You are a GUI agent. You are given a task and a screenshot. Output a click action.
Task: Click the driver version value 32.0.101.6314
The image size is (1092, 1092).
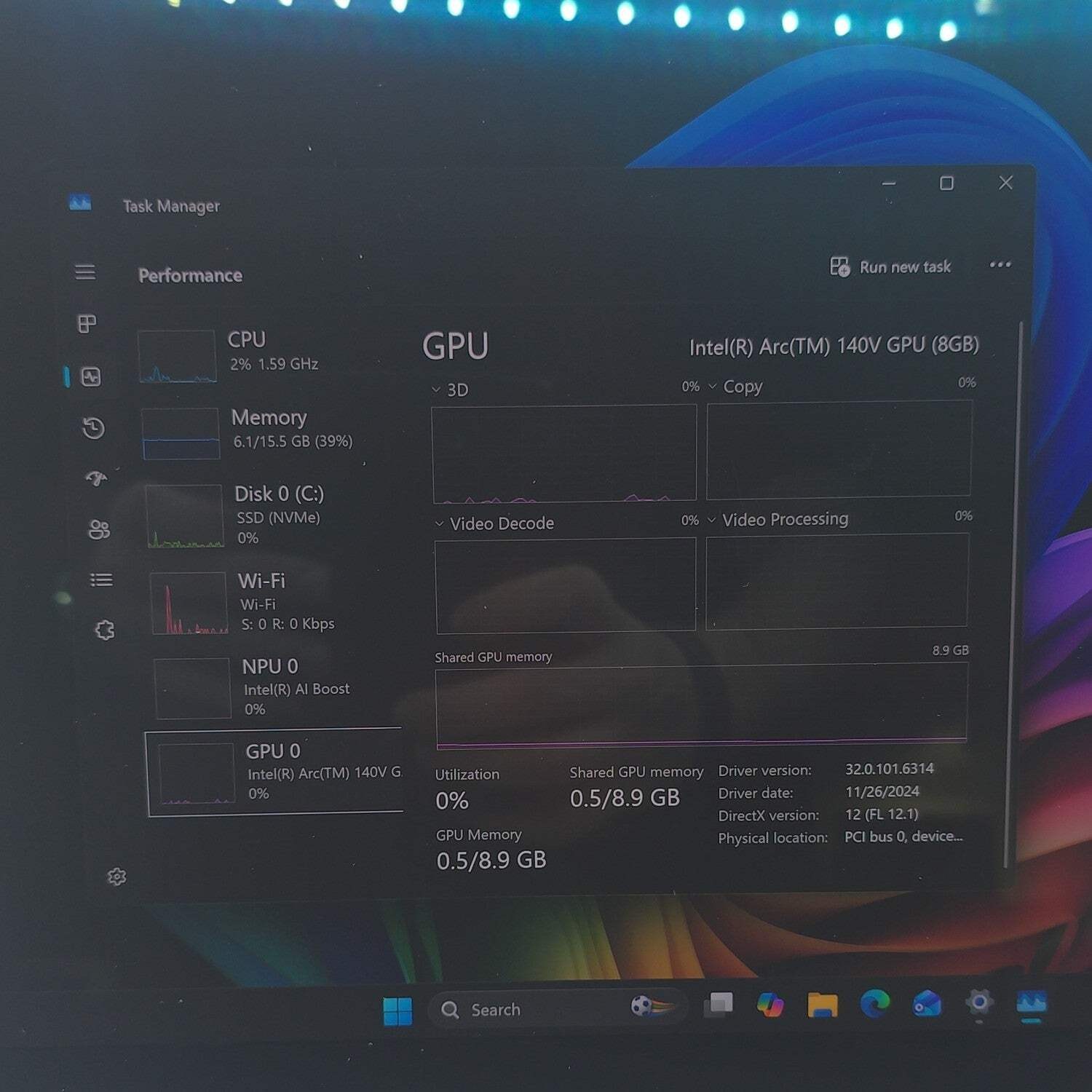[x=890, y=769]
